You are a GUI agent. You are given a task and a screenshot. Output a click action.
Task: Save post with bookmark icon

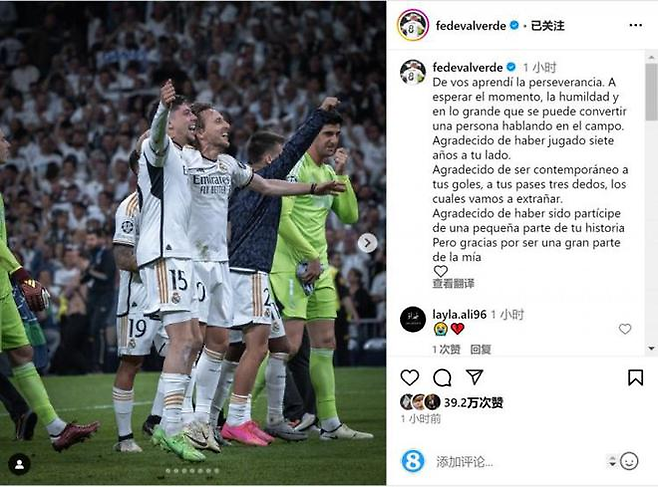pos(635,378)
